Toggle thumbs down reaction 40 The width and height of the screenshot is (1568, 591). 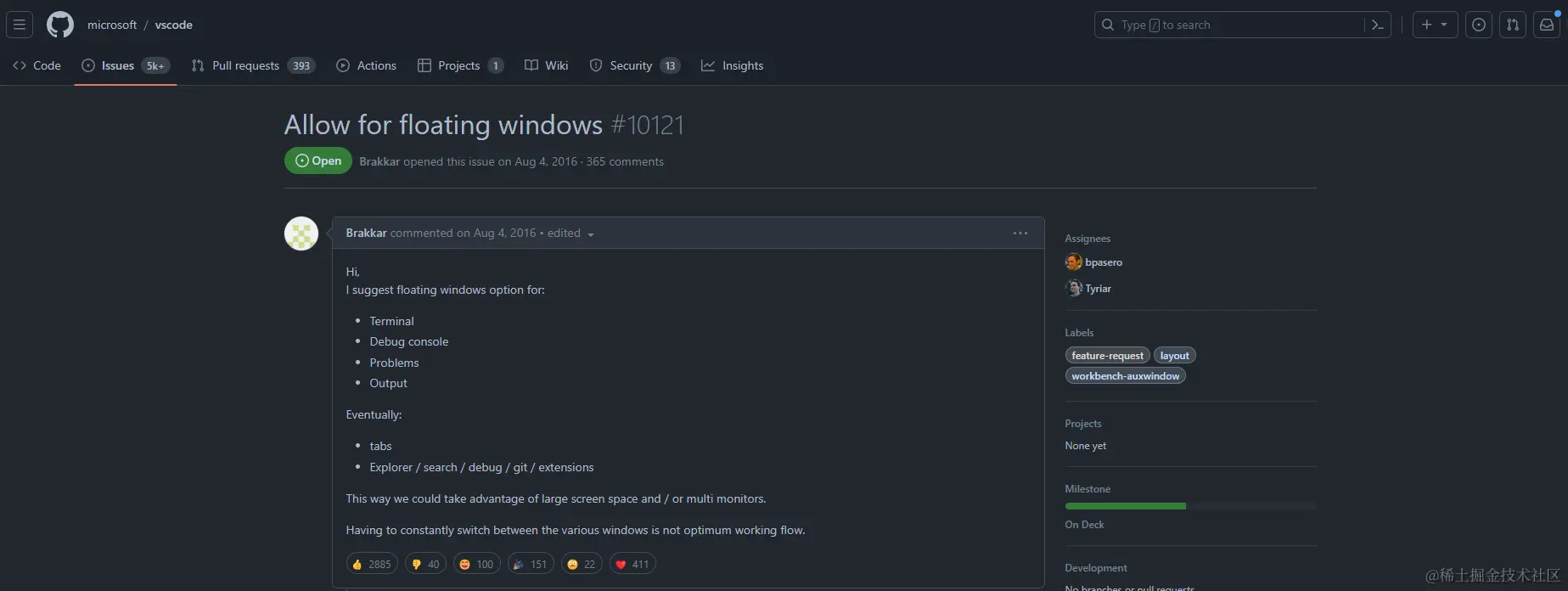pyautogui.click(x=426, y=564)
